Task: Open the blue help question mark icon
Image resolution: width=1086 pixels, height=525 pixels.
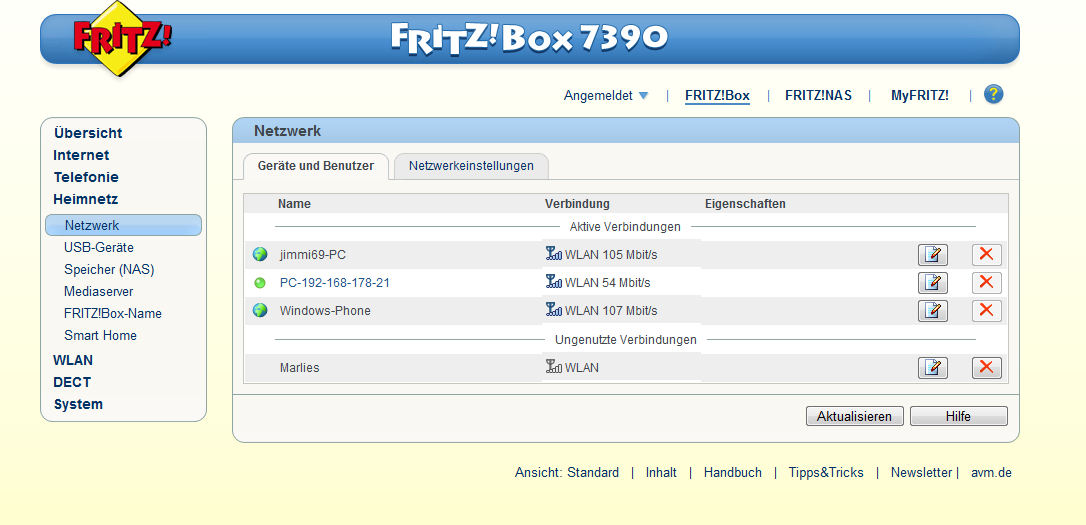Action: pos(993,94)
